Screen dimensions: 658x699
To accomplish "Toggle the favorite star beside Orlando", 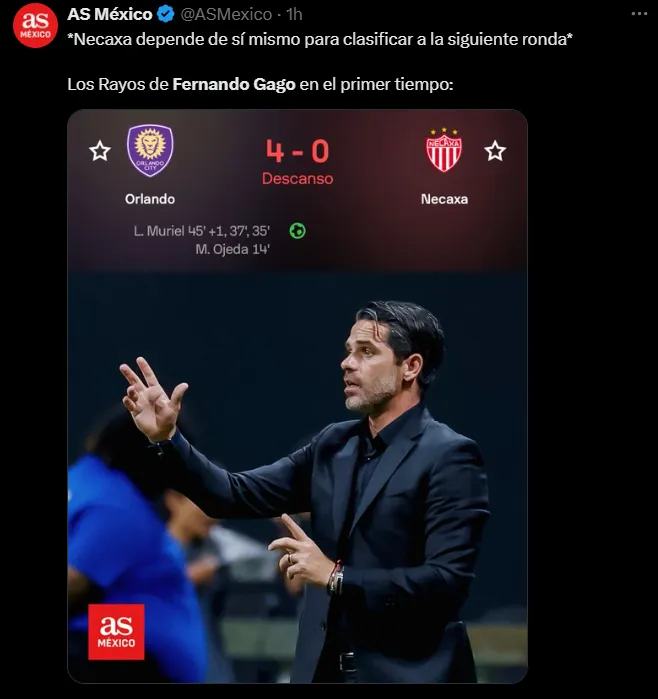I will click(100, 151).
